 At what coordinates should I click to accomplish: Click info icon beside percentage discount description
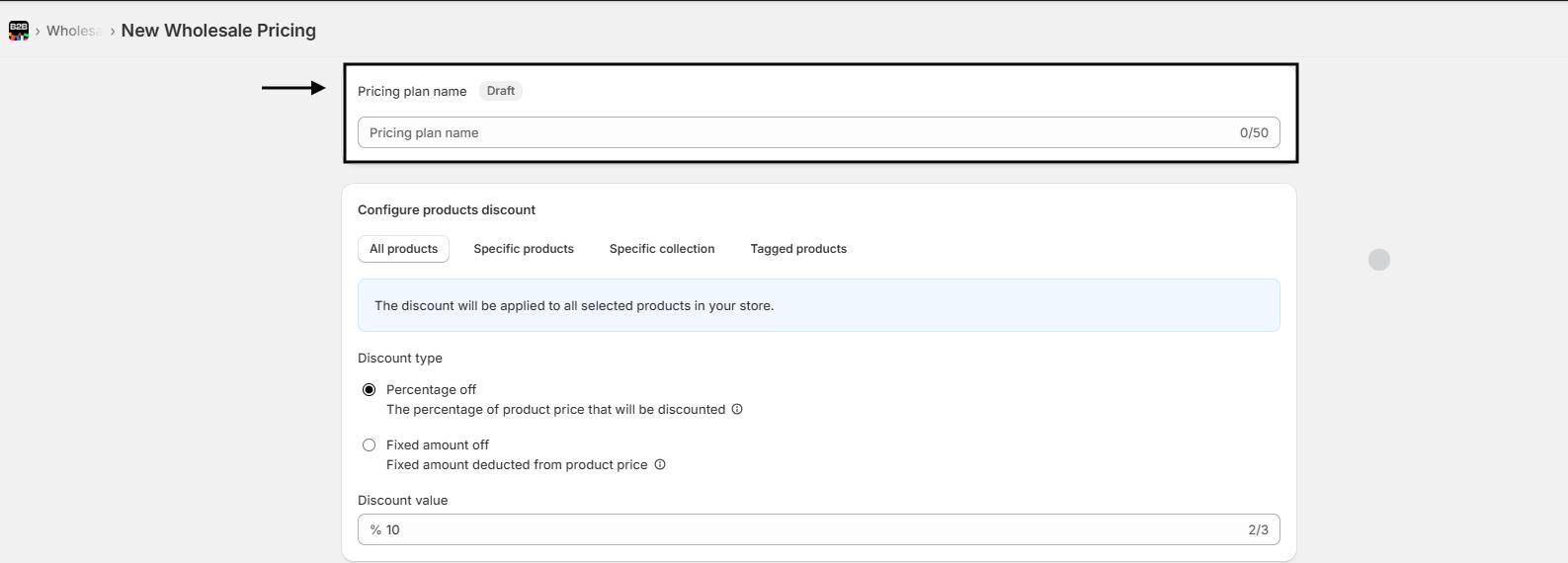coord(737,409)
